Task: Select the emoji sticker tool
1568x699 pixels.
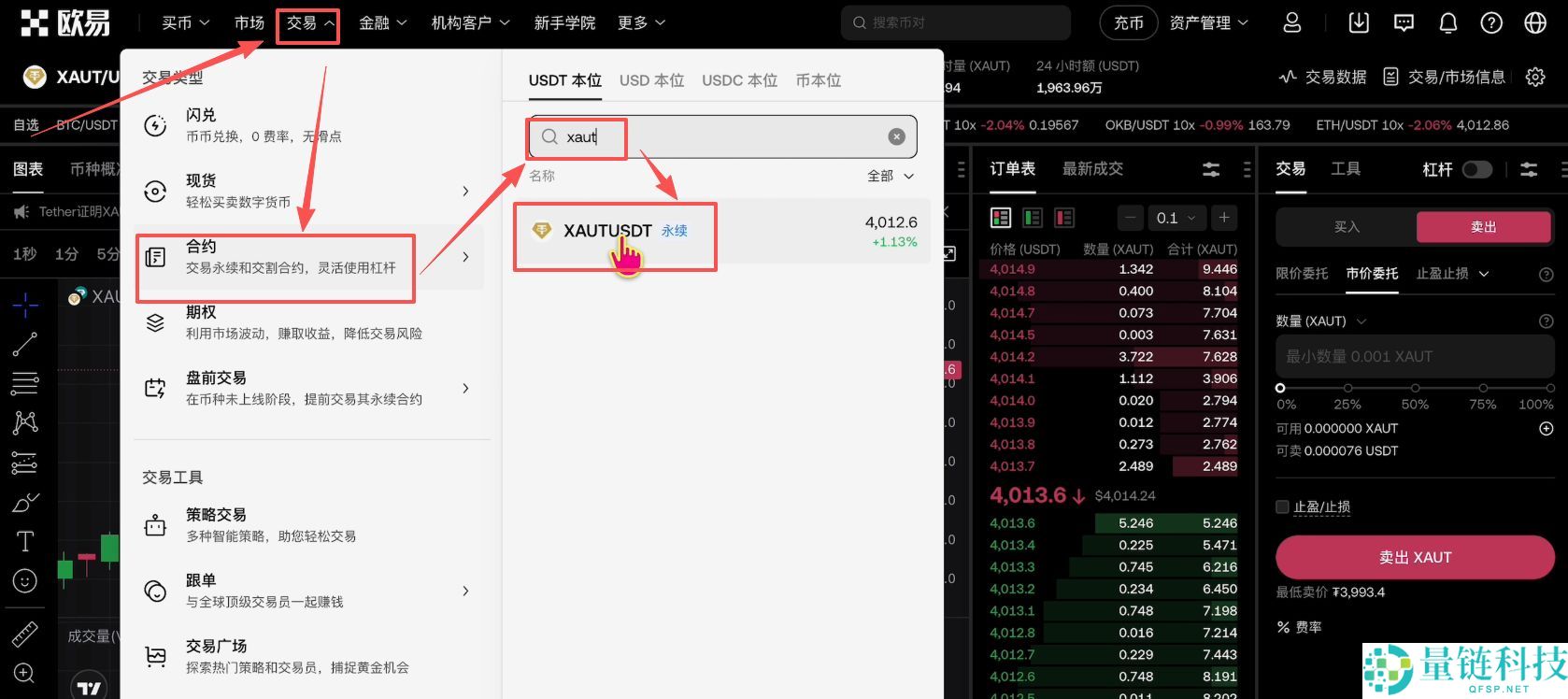Action: coord(25,580)
